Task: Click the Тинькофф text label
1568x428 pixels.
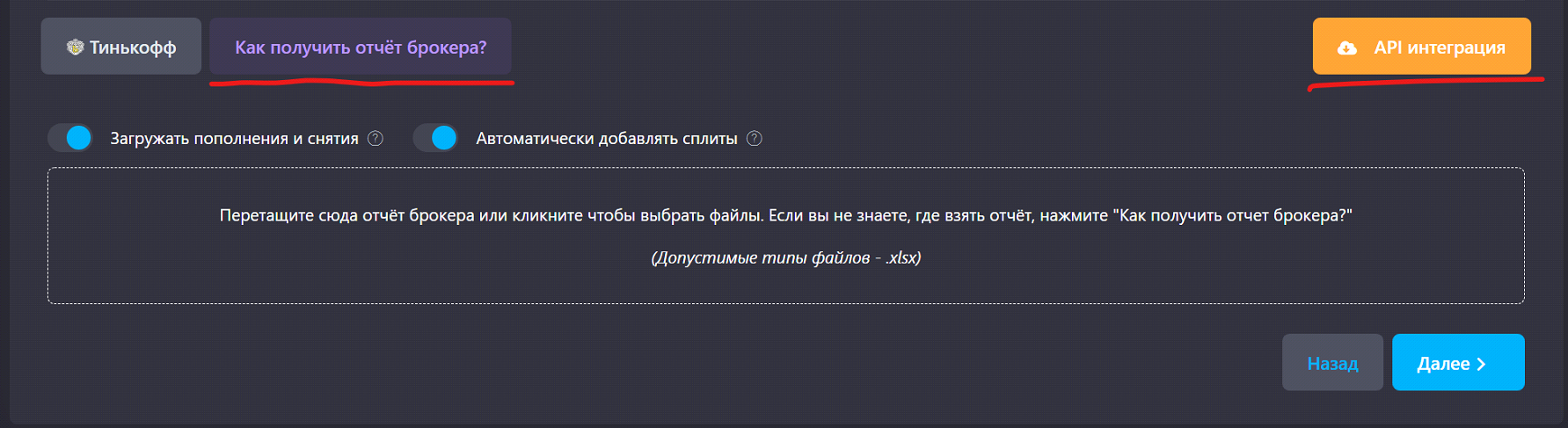Action: click(x=133, y=47)
